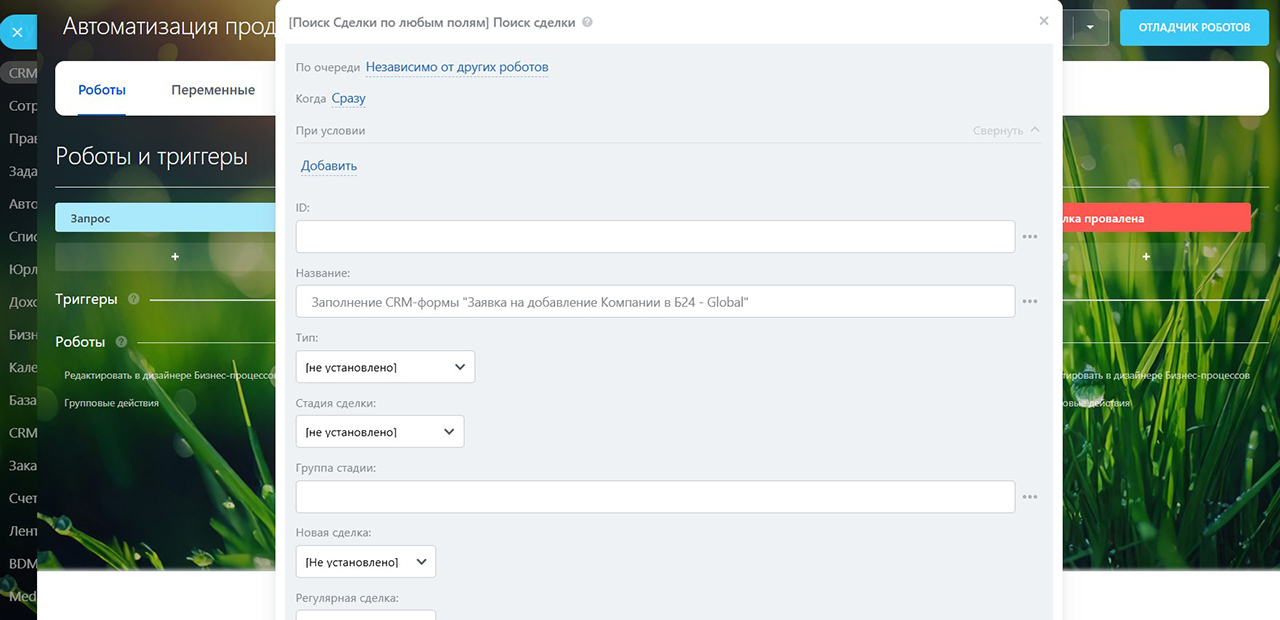Click the help icon next to Поиск сделки title
Viewport: 1280px width, 620px height.
(x=587, y=22)
